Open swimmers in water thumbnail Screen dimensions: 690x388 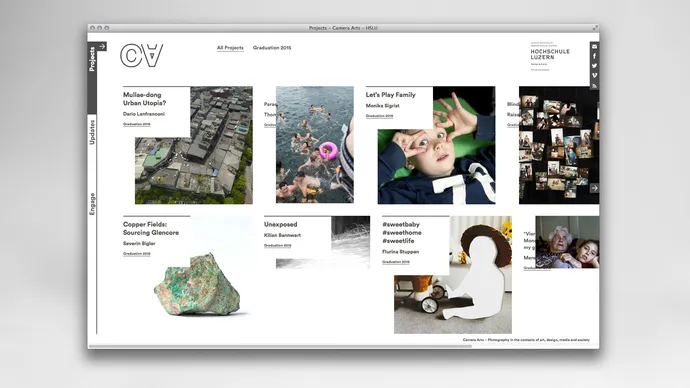(315, 145)
